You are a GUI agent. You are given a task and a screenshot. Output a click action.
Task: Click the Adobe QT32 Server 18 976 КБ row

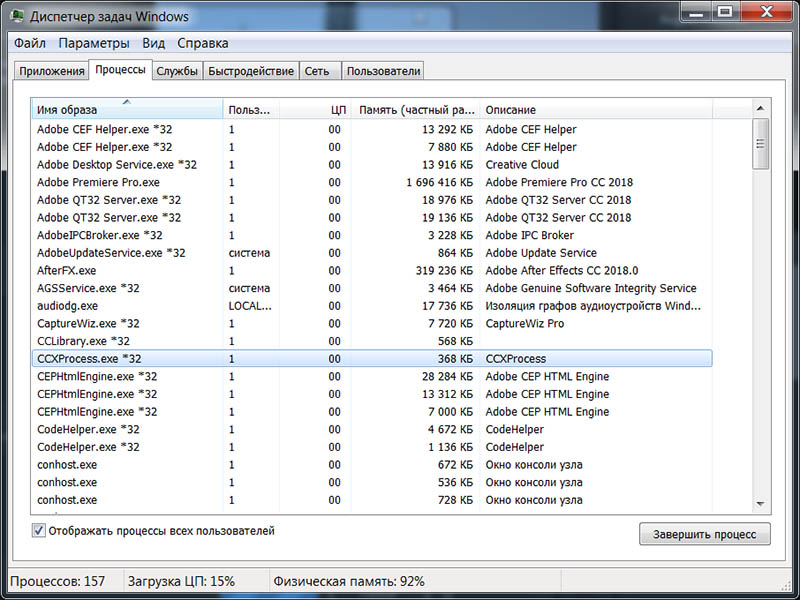tap(372, 200)
